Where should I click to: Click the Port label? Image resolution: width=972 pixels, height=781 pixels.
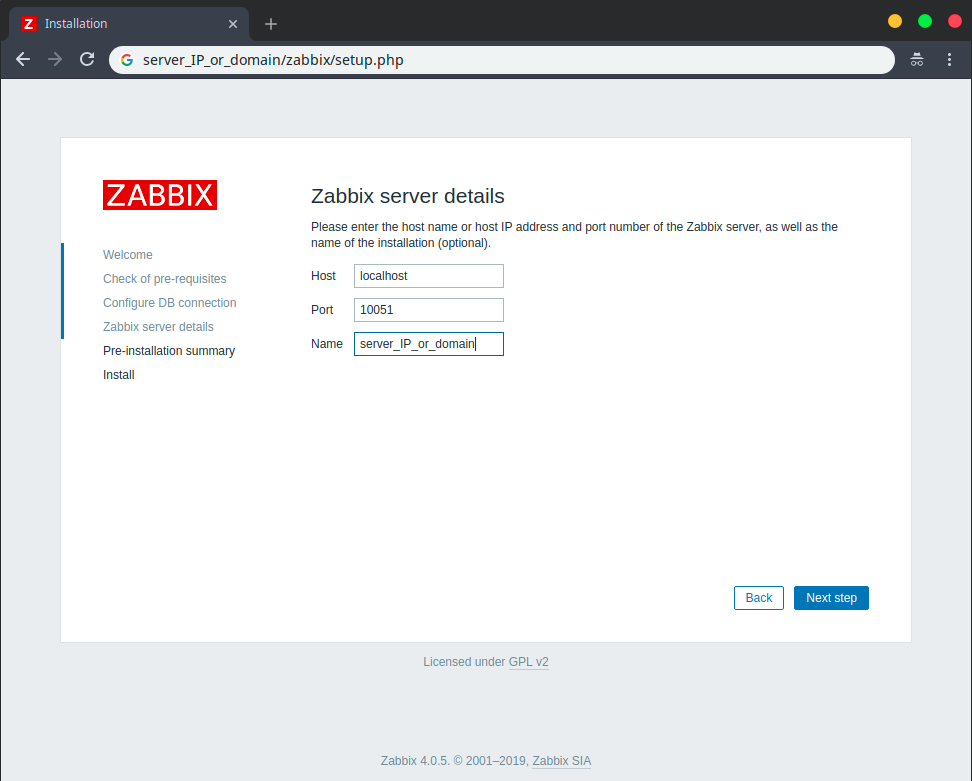(x=322, y=310)
